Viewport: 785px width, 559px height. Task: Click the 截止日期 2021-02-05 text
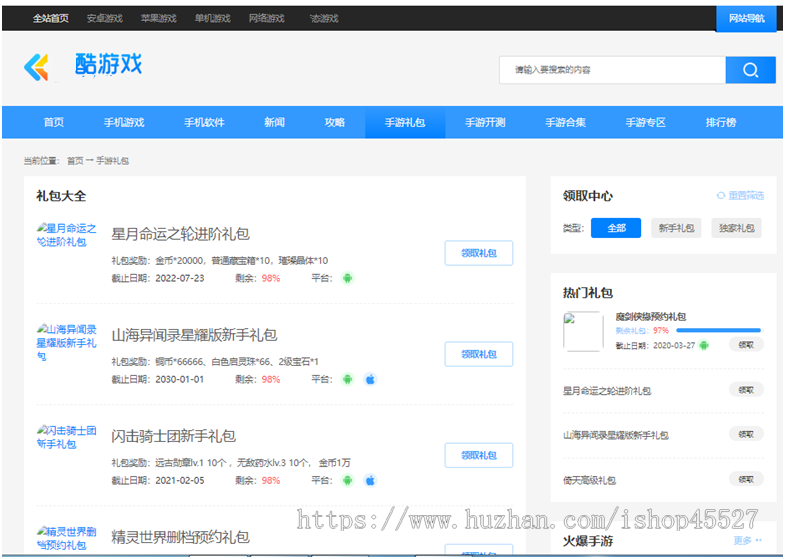pos(158,480)
